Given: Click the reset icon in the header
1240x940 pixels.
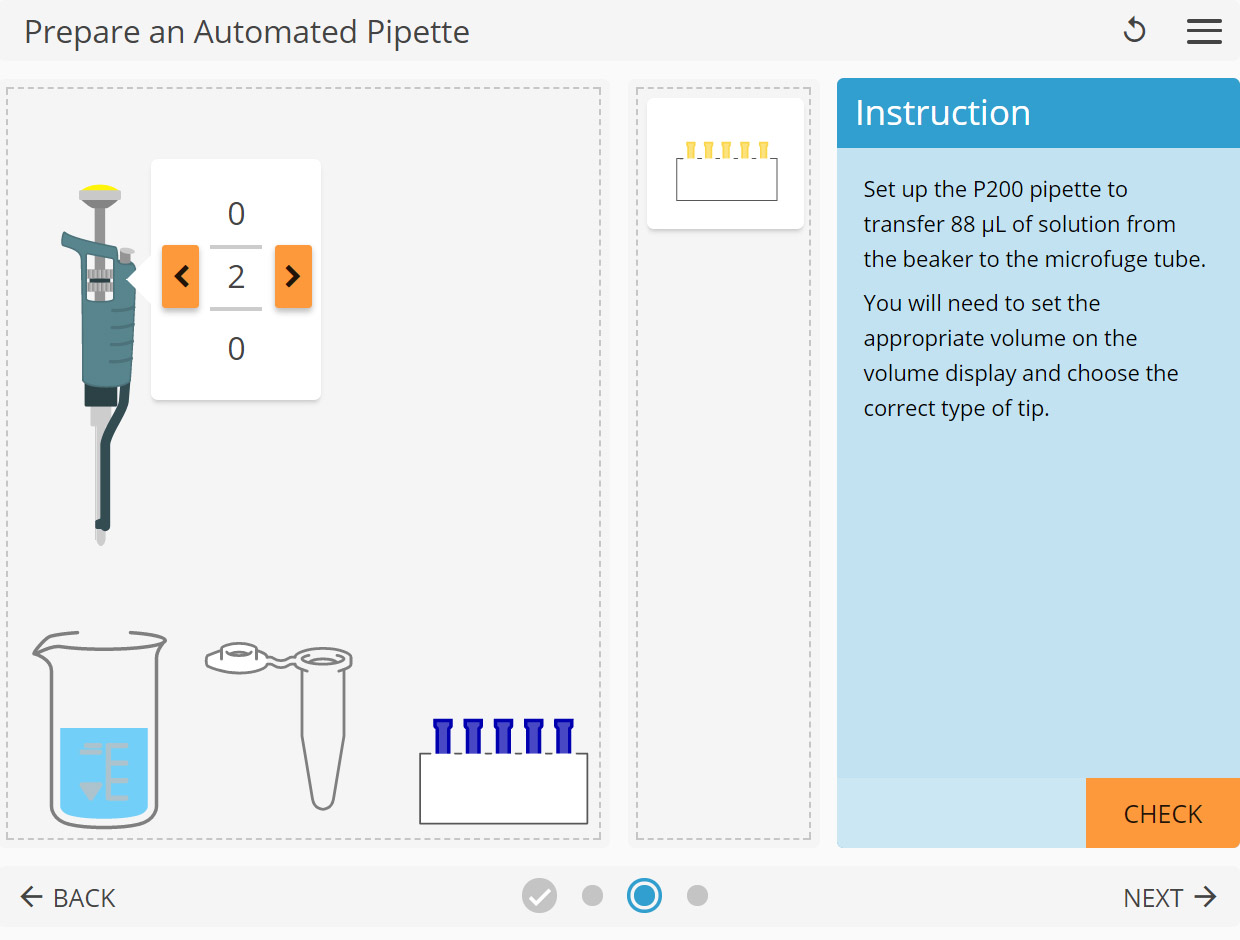Looking at the screenshot, I should (x=1134, y=31).
